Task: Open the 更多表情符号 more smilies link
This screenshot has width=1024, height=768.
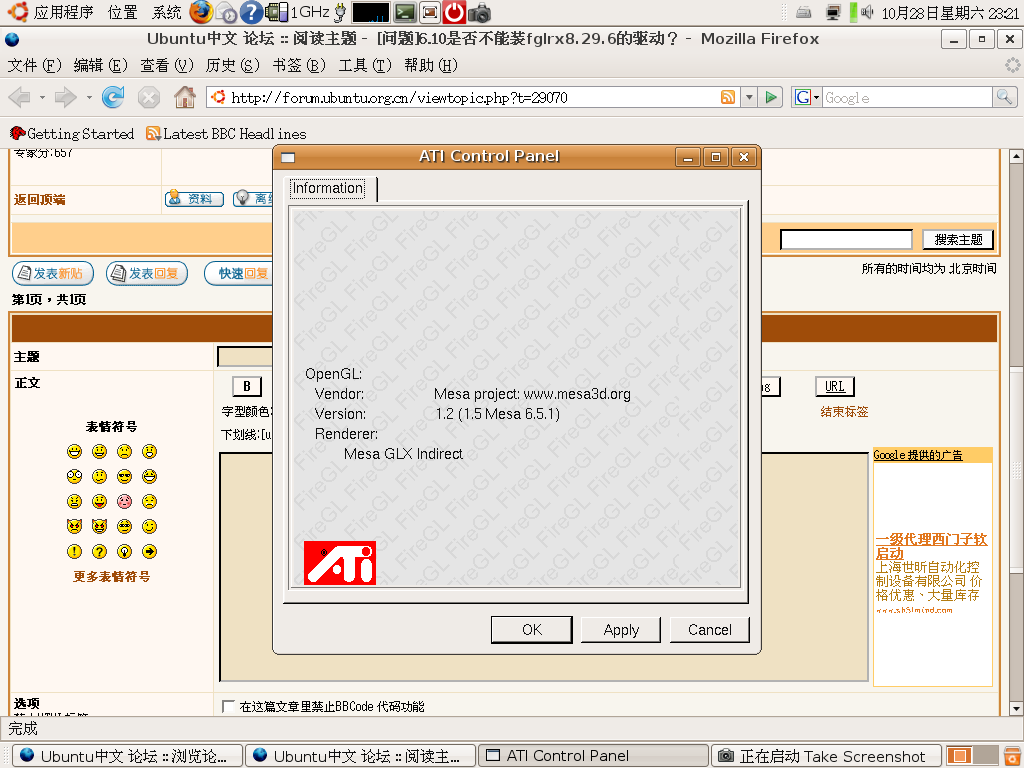Action: tap(112, 577)
